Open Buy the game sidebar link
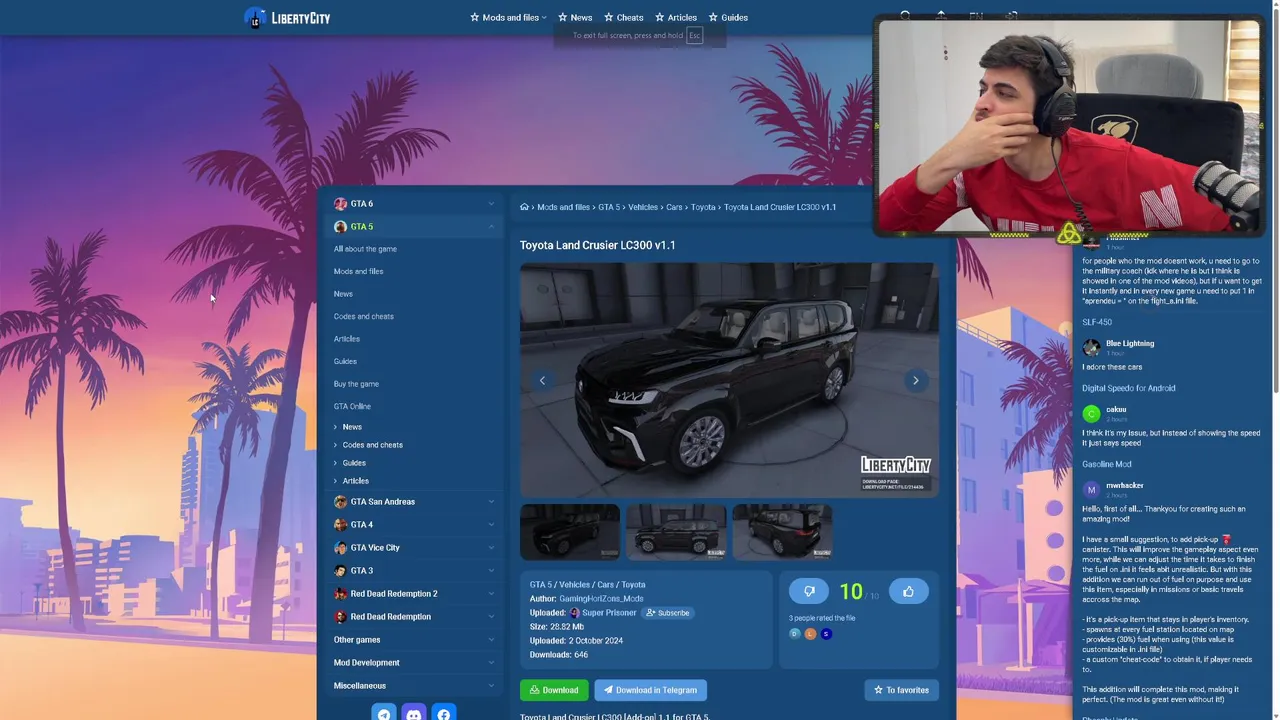Image resolution: width=1280 pixels, height=720 pixels. pos(356,384)
